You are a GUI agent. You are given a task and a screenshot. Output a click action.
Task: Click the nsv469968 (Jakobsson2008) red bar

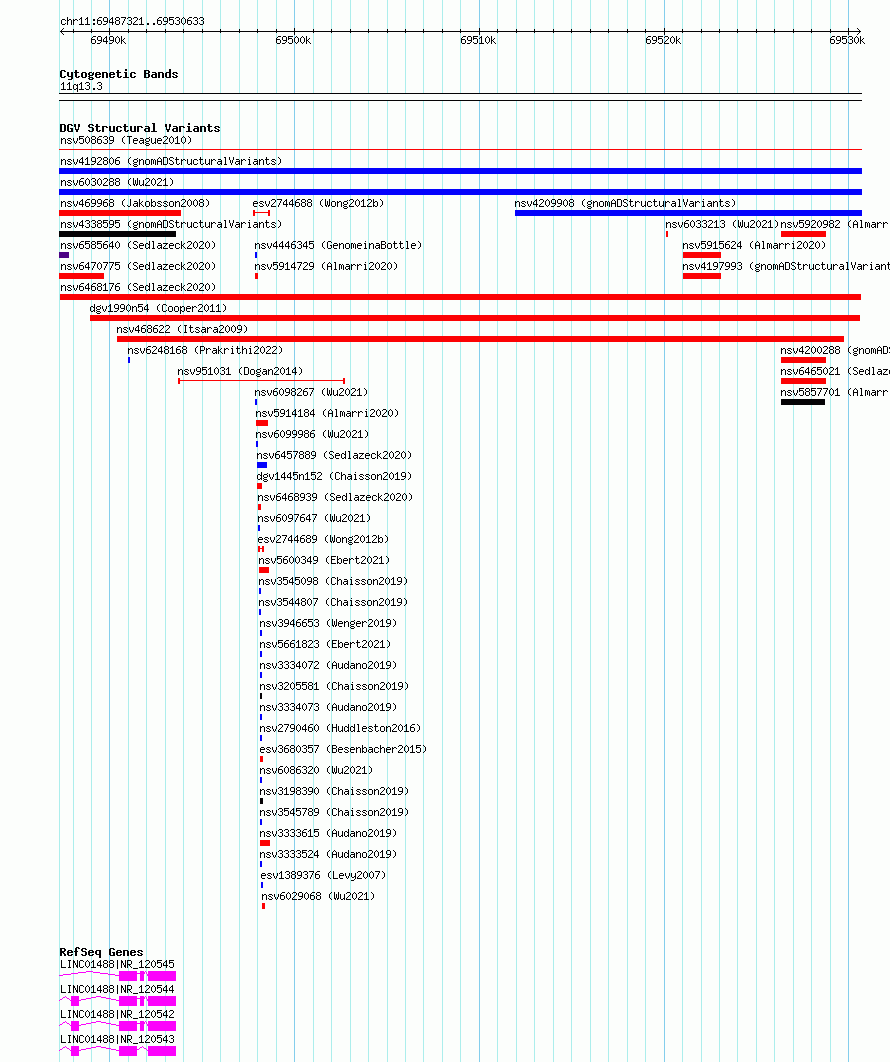click(x=120, y=213)
